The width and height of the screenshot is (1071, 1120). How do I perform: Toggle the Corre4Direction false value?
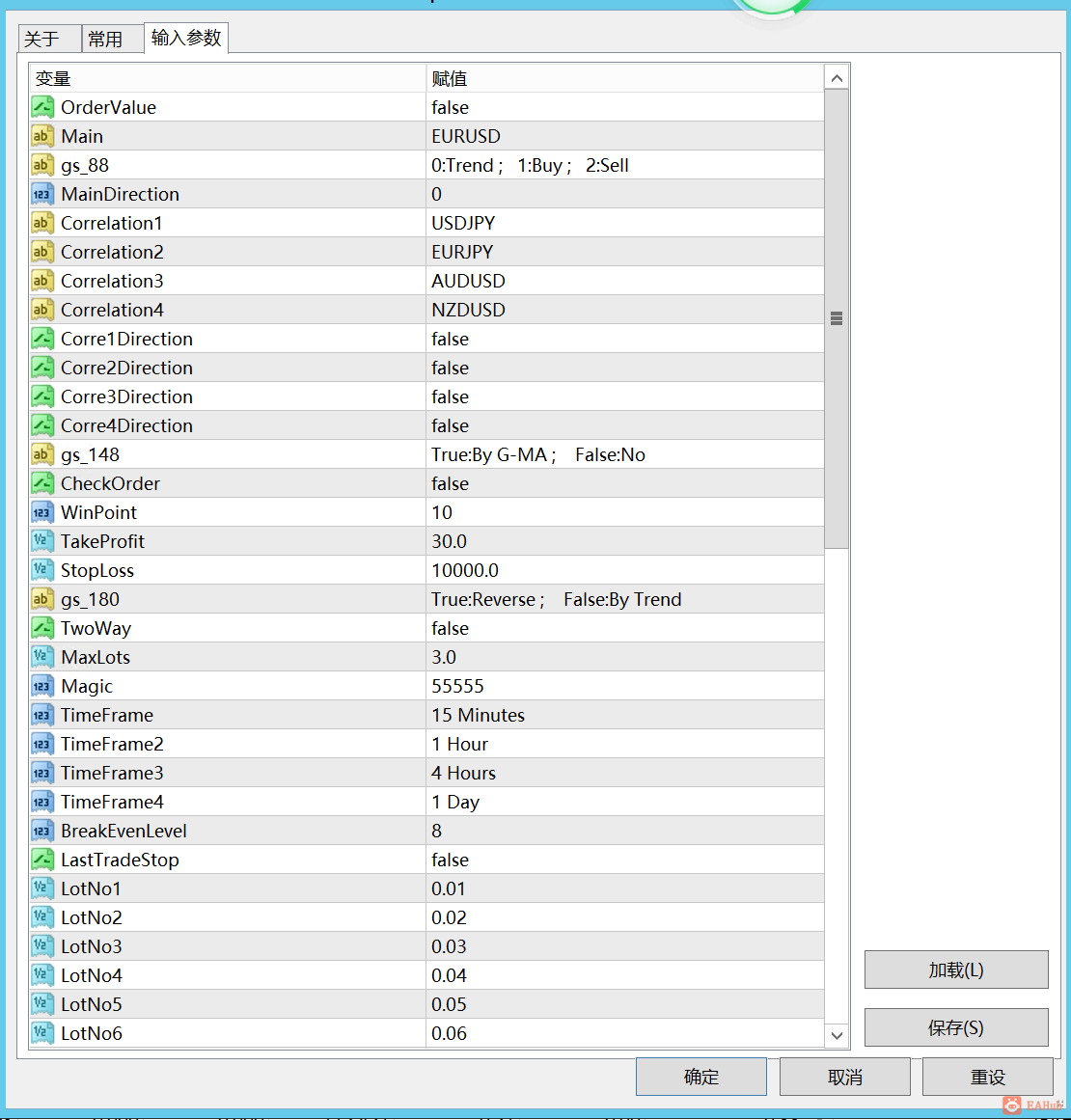624,425
